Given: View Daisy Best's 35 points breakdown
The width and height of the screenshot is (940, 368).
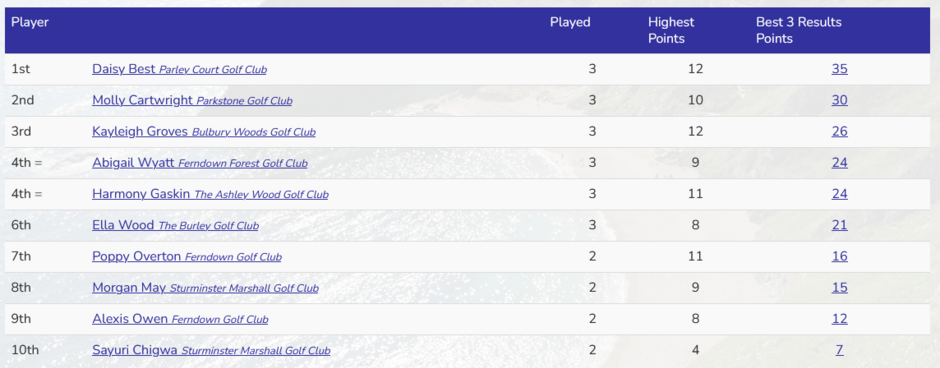Looking at the screenshot, I should pyautogui.click(x=839, y=69).
